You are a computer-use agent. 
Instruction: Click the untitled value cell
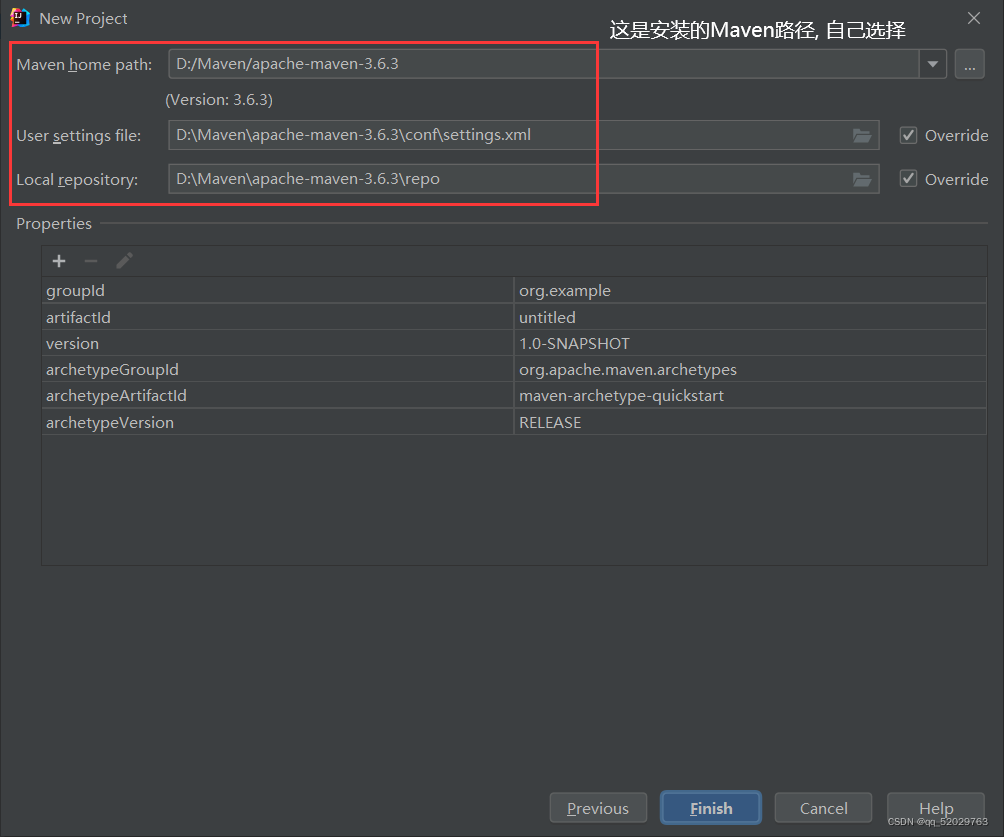tap(750, 317)
